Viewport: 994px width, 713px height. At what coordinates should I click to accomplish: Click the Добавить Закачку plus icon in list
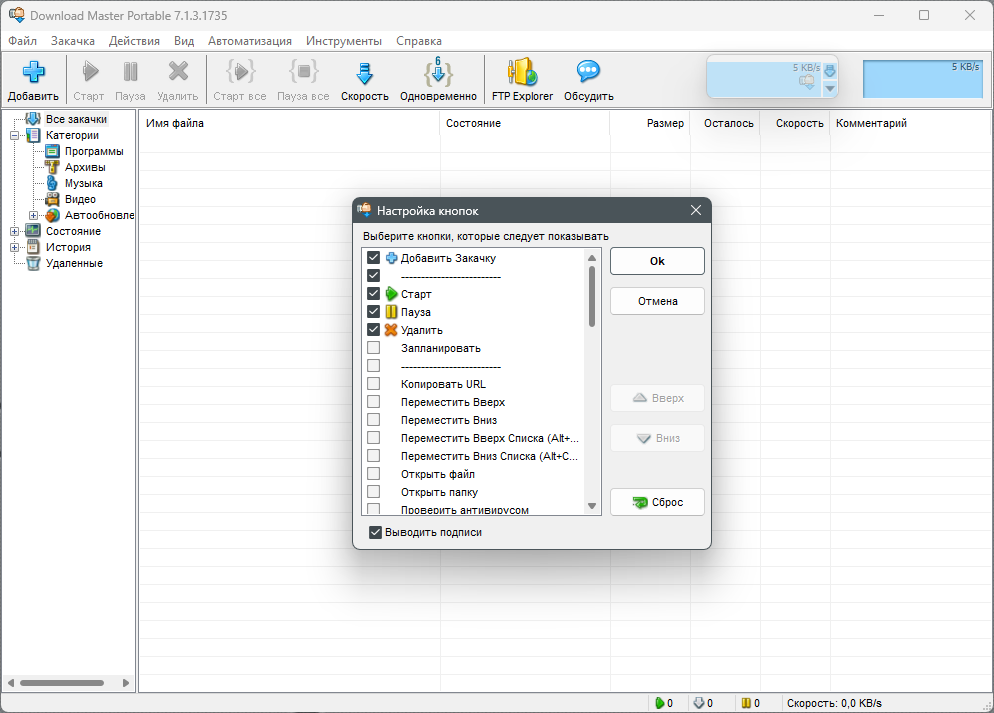point(392,258)
